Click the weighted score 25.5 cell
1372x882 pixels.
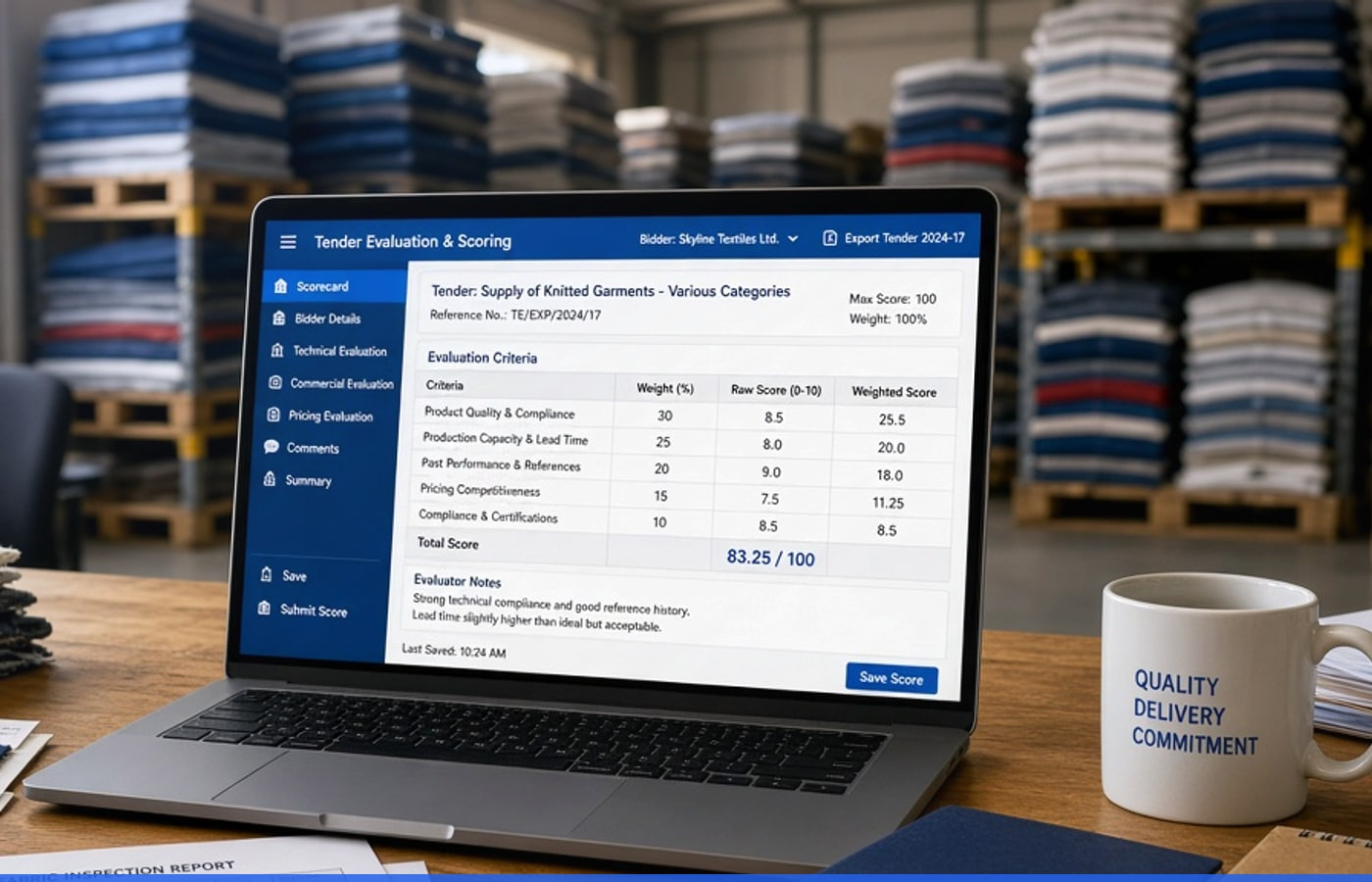(892, 419)
